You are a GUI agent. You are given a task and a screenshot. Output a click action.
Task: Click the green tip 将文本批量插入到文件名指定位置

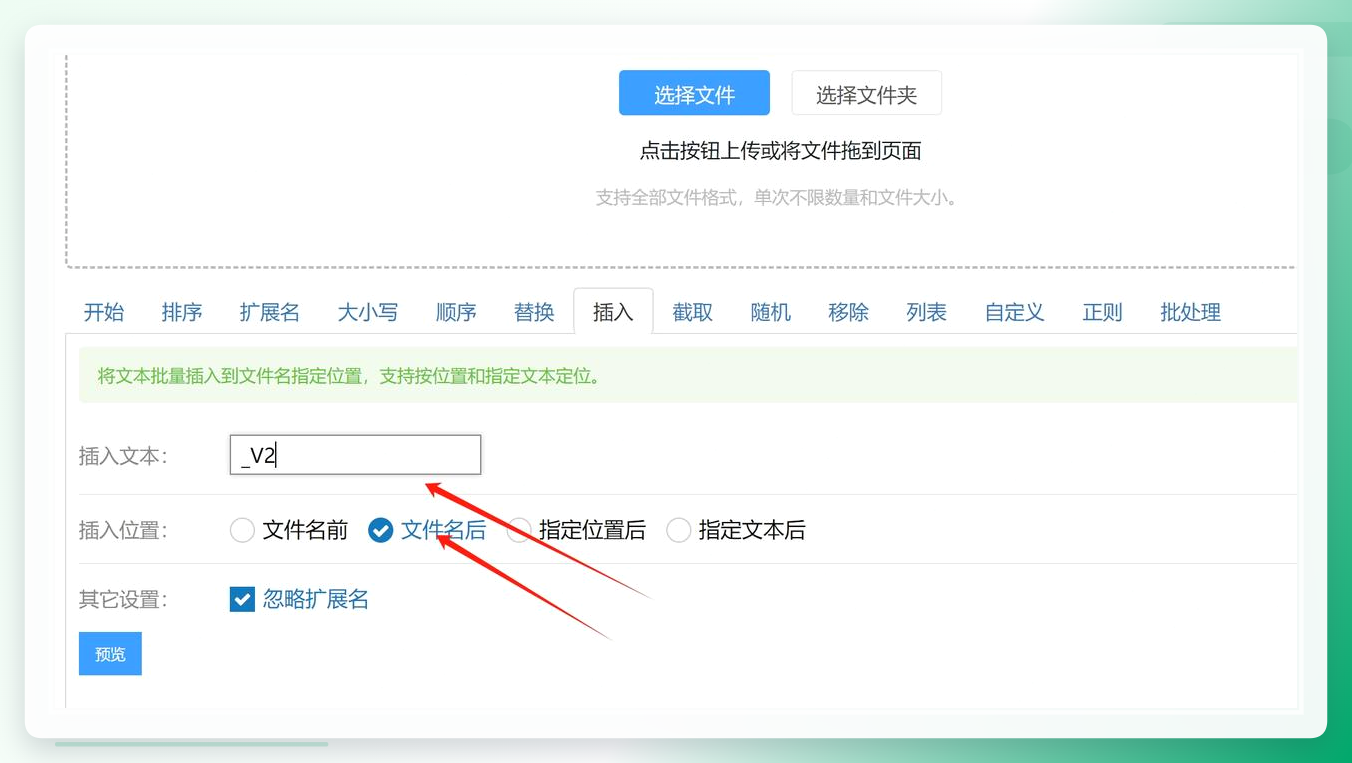pos(349,377)
